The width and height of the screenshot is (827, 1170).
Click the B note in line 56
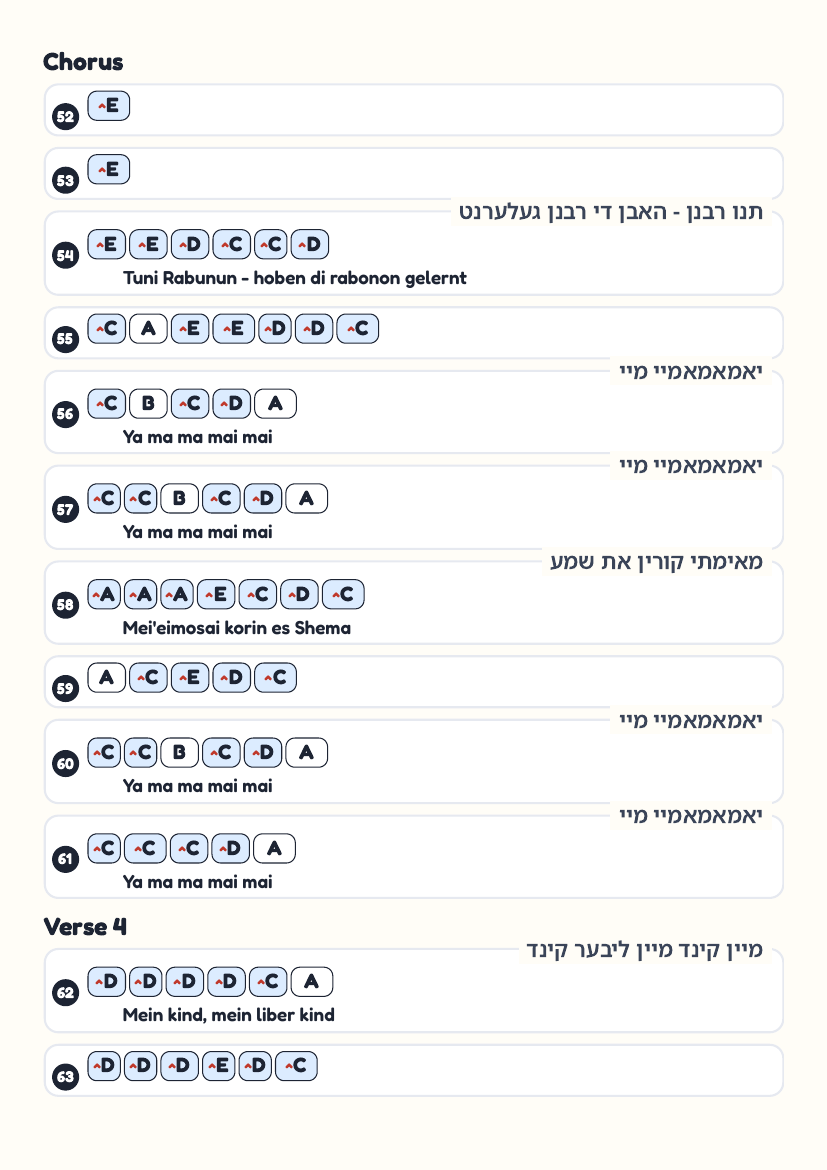149,404
